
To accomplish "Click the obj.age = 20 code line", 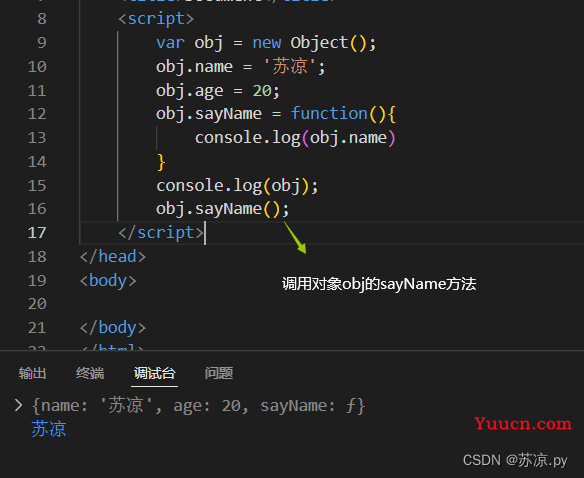I will 218,91.
